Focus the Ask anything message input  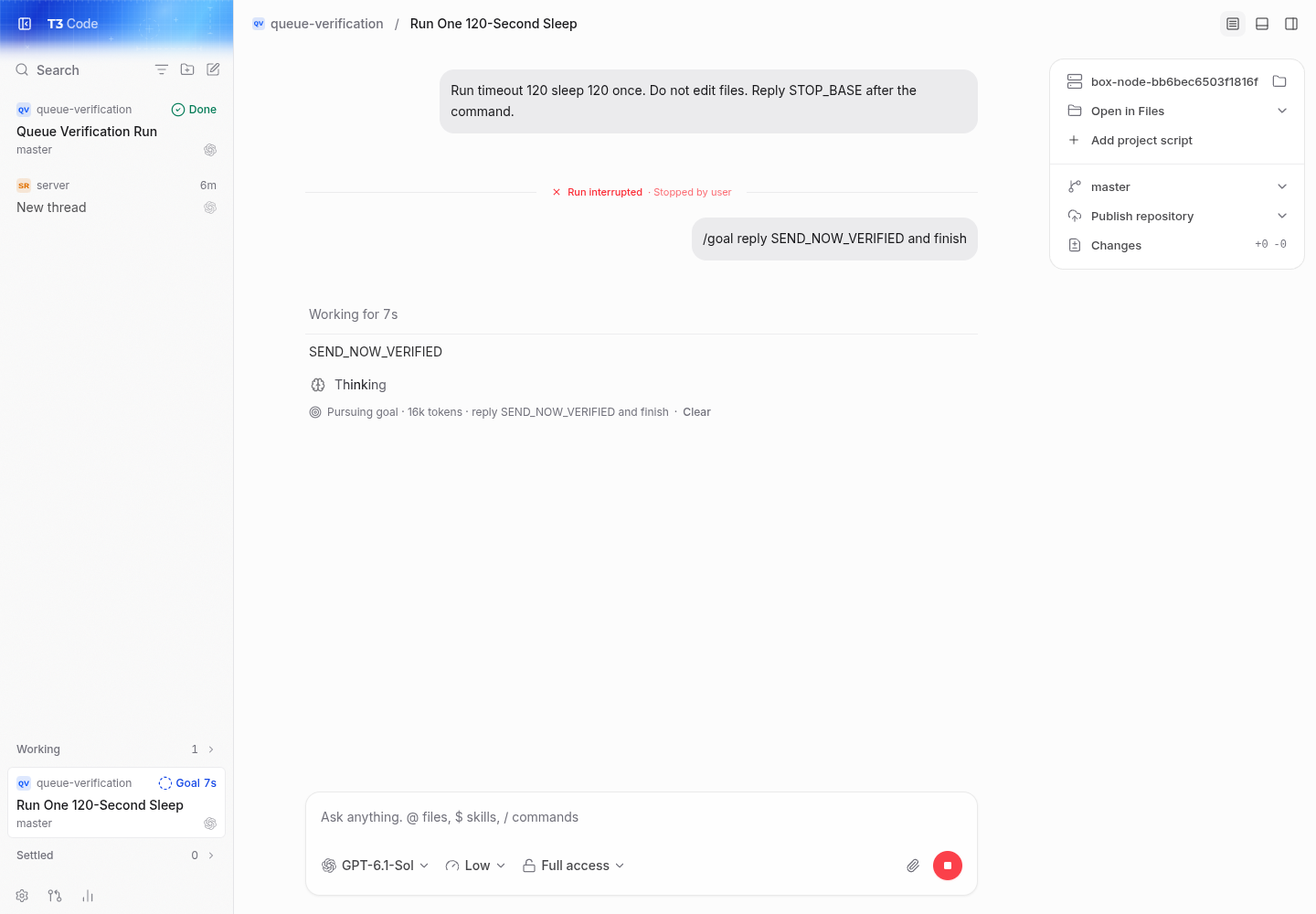coord(642,817)
